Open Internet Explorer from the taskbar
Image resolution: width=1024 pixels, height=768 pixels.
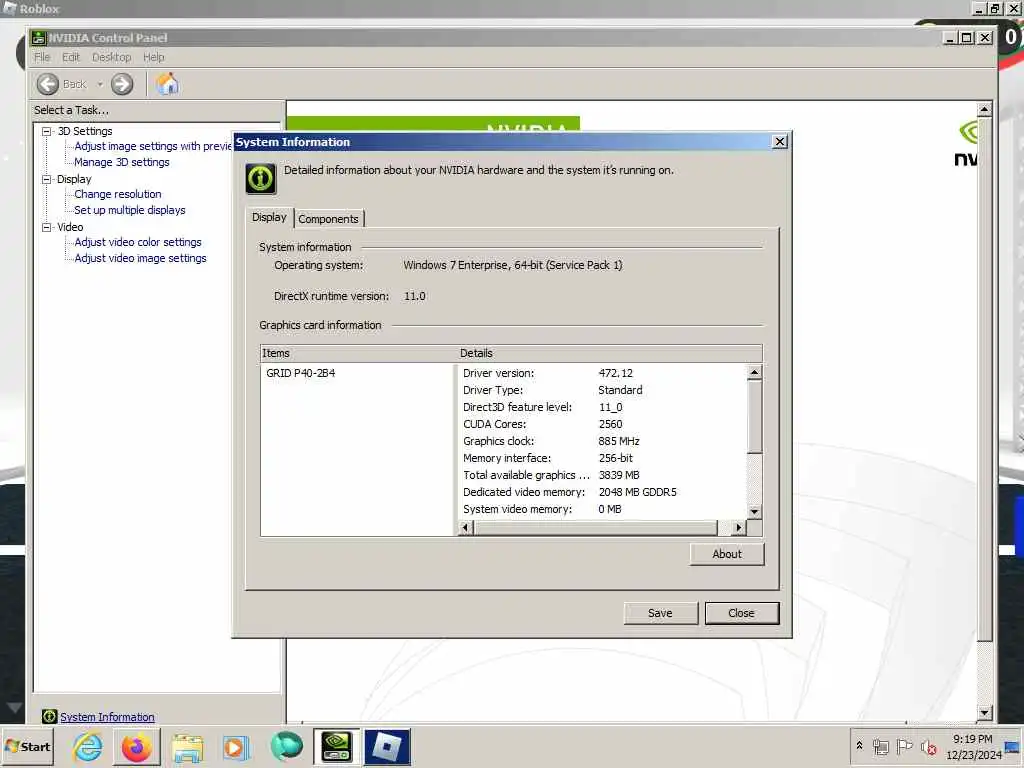[x=88, y=746]
